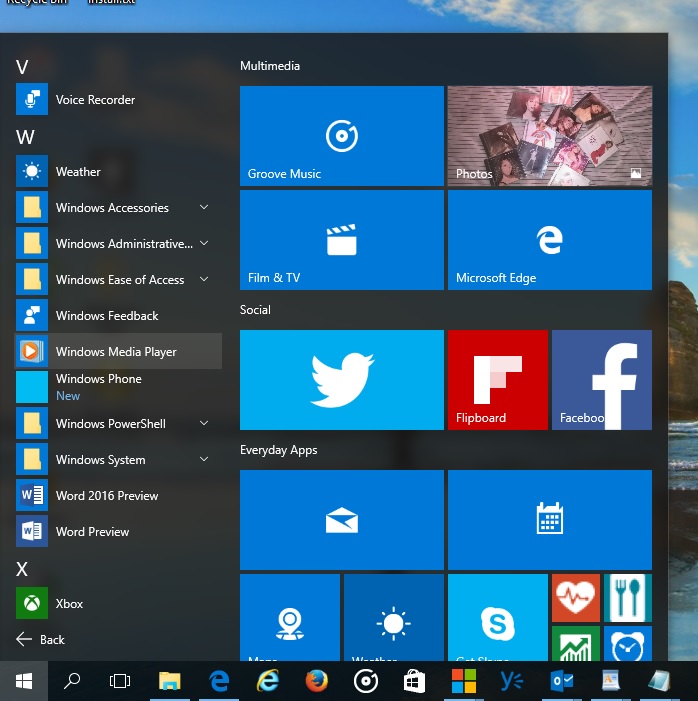This screenshot has width=698, height=701.
Task: Open Groove Music from the taskbar
Action: pos(366,681)
